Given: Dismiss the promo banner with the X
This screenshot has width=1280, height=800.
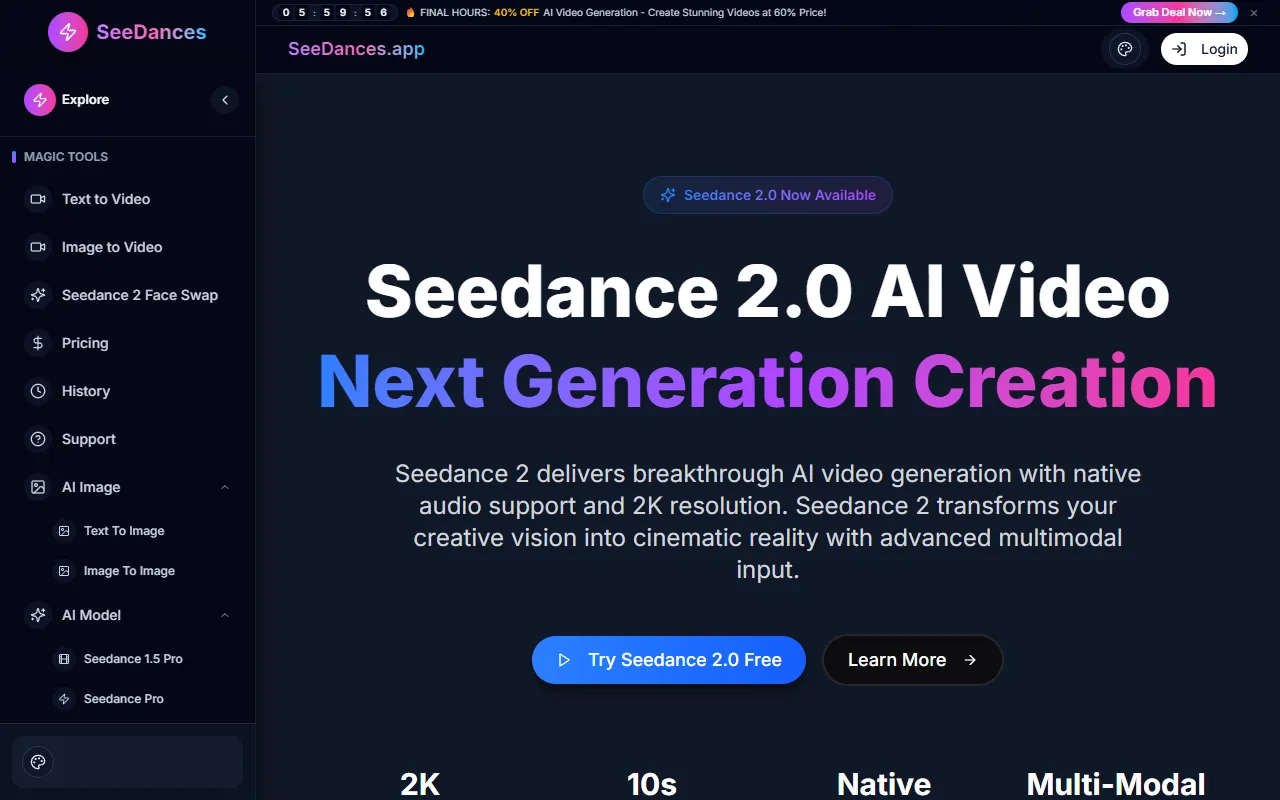Looking at the screenshot, I should 1254,13.
